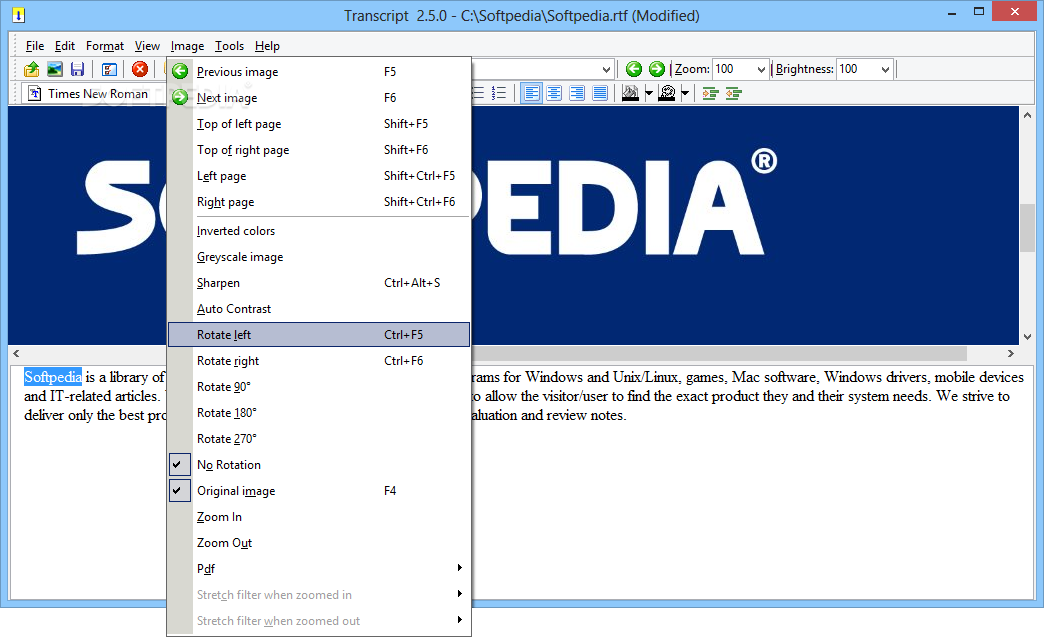Click the highlight color marker icon
The width and height of the screenshot is (1044, 637).
pyautogui.click(x=630, y=93)
